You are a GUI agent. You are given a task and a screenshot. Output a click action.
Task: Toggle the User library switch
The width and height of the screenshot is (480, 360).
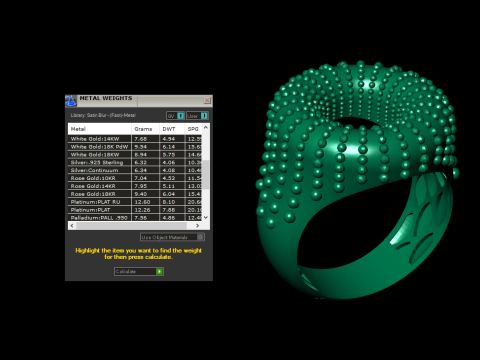[197, 116]
